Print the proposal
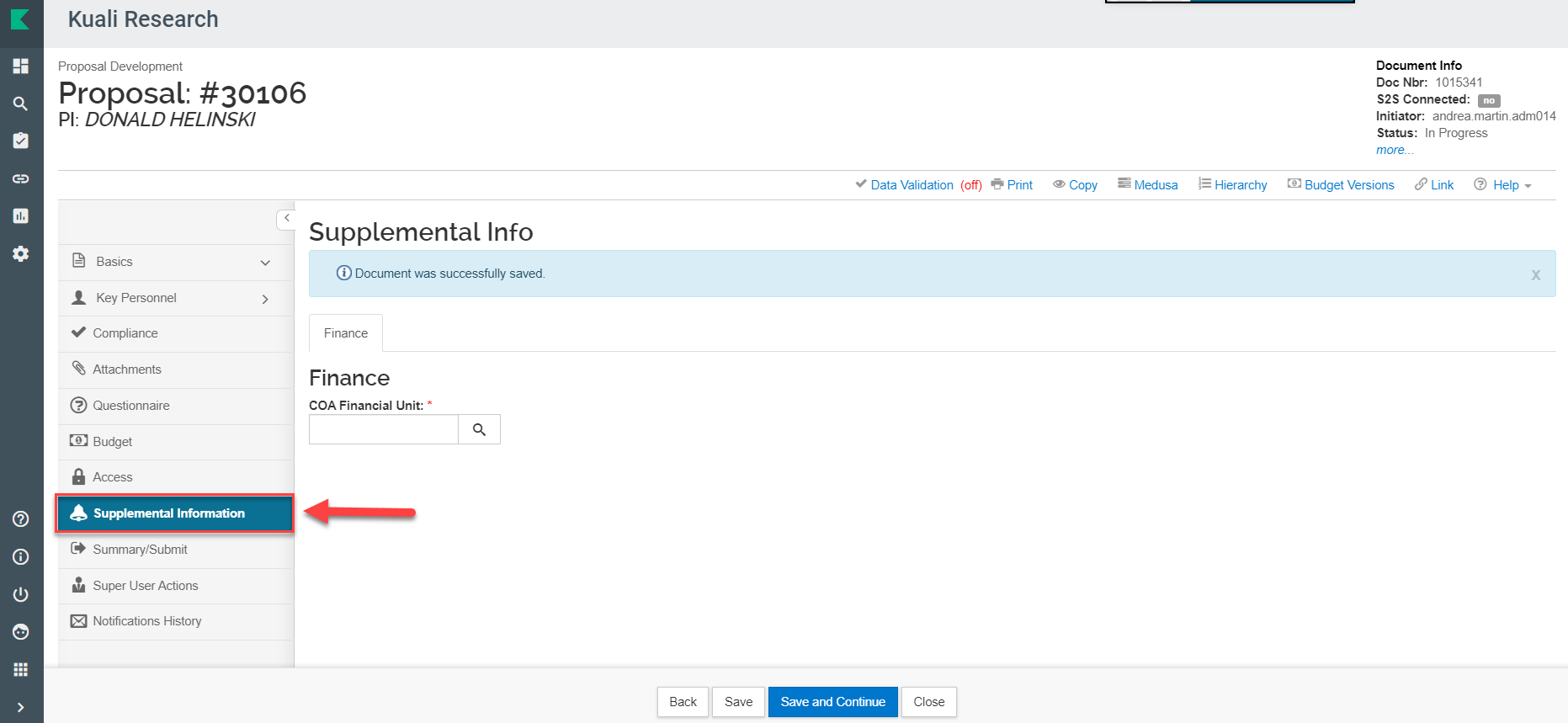This screenshot has width=1568, height=723. tap(1012, 185)
